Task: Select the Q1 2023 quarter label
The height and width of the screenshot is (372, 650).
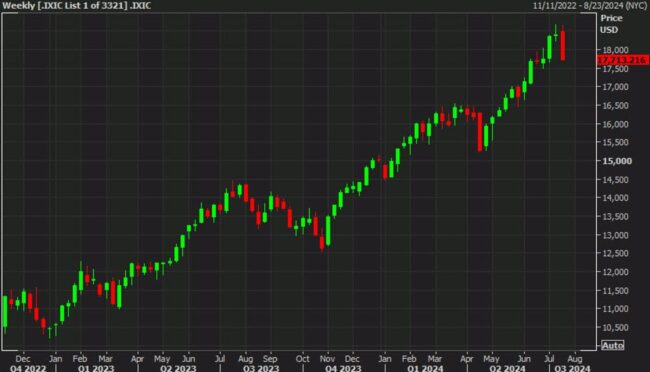Action: [96, 368]
